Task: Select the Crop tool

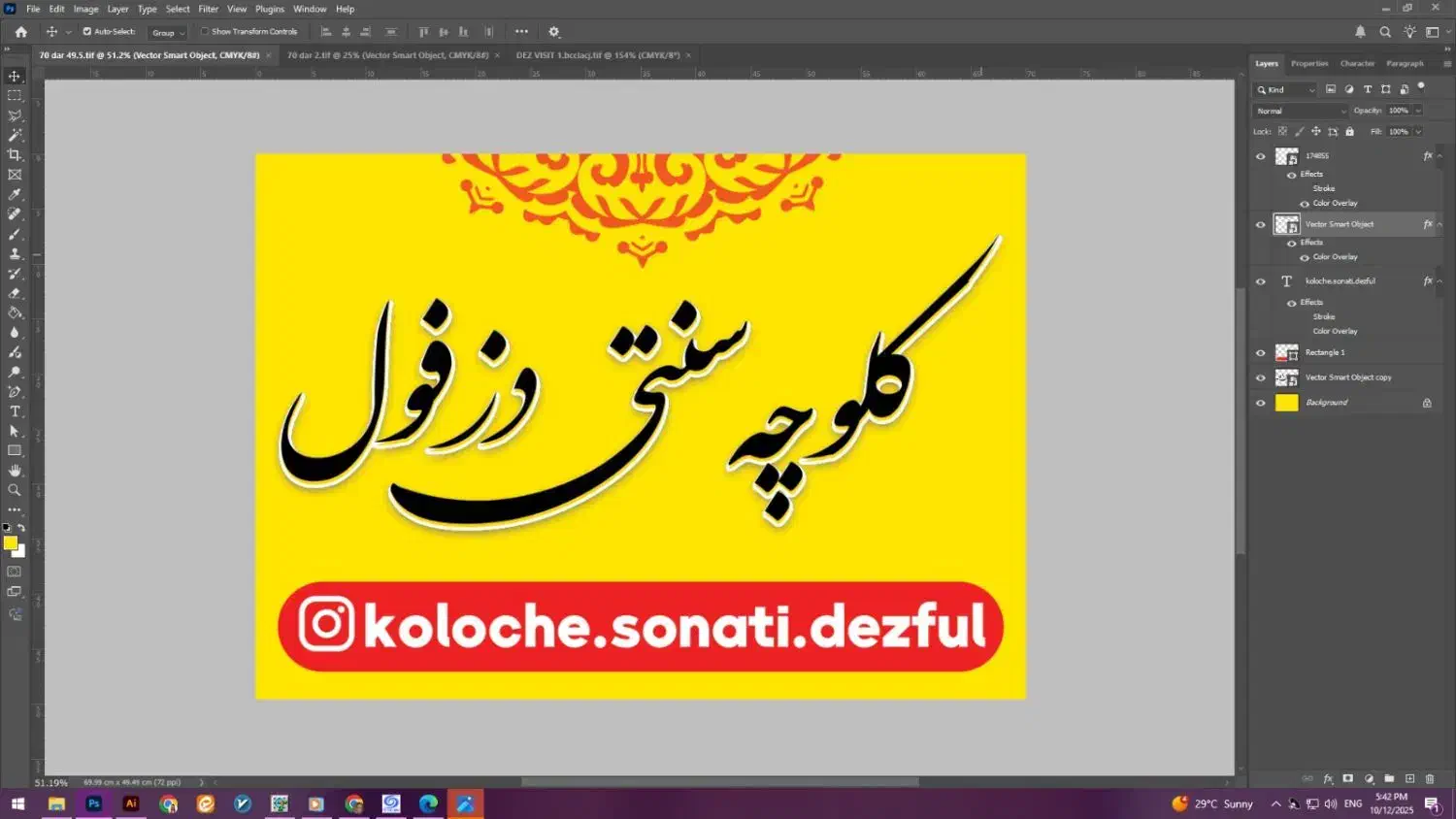Action: 15,155
